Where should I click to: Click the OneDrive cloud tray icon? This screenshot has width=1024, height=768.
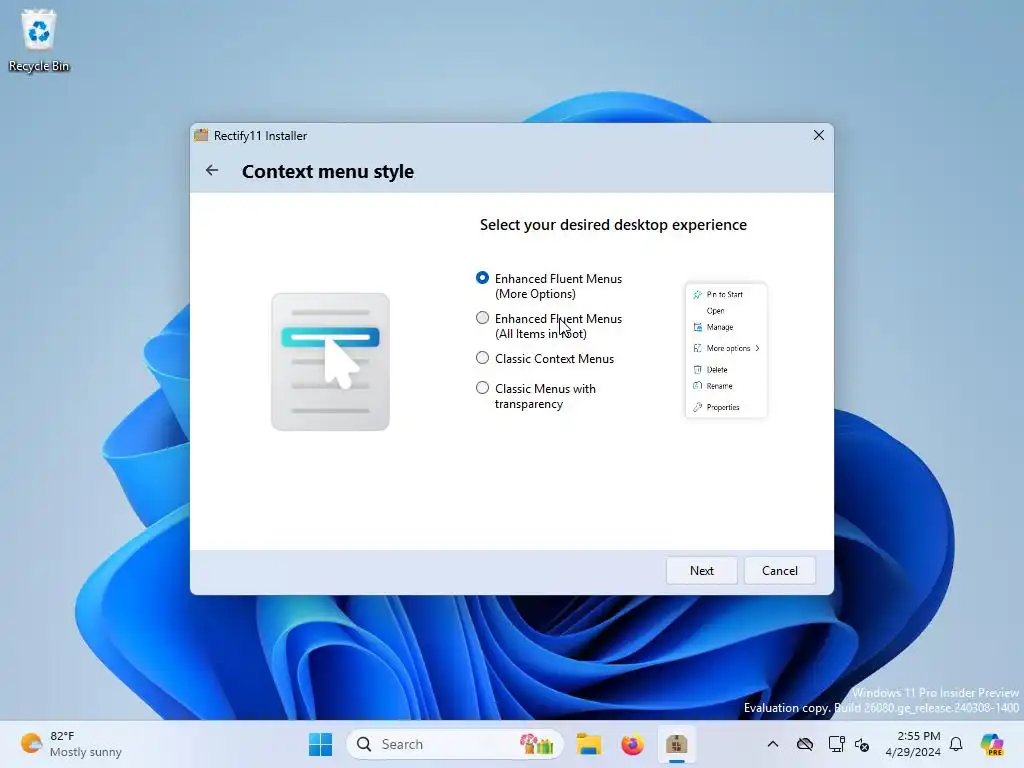click(x=805, y=744)
